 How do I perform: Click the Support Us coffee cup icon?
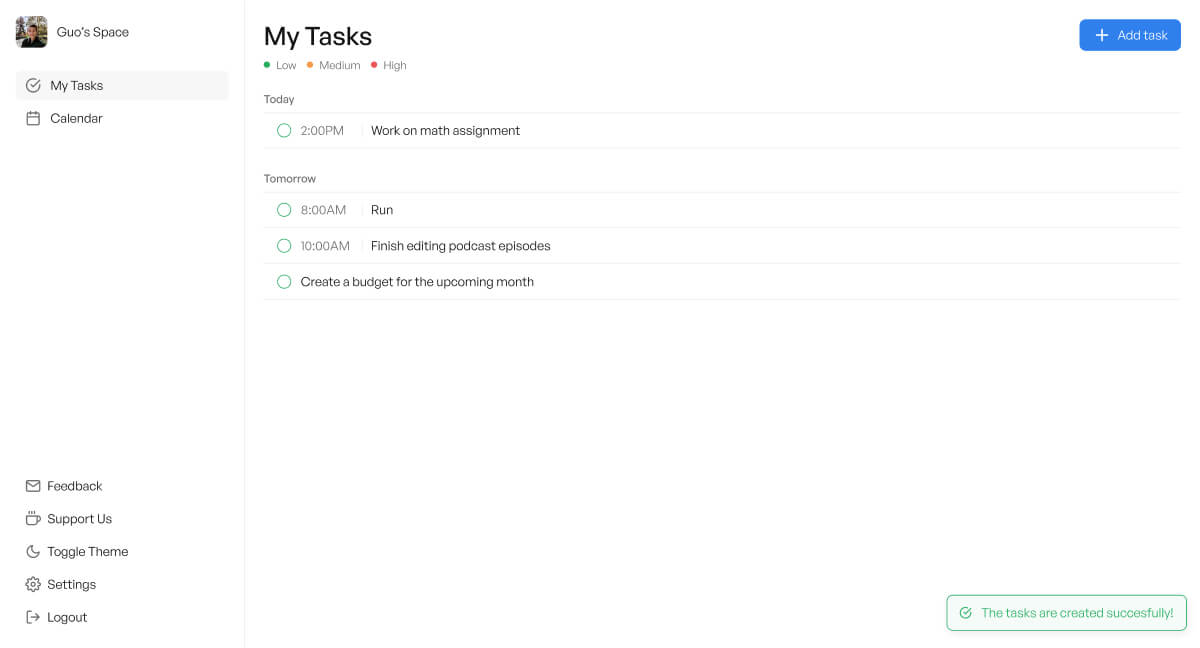click(33, 519)
